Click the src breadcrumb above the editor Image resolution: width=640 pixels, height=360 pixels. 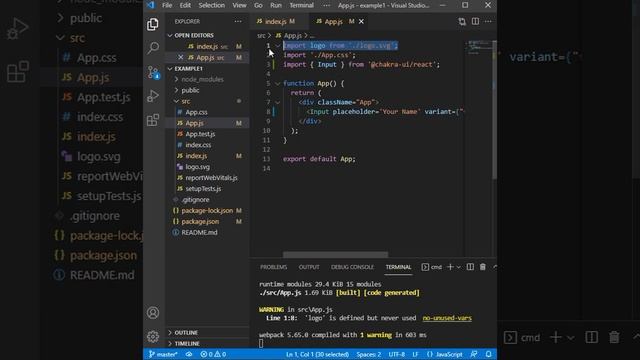[x=261, y=36]
